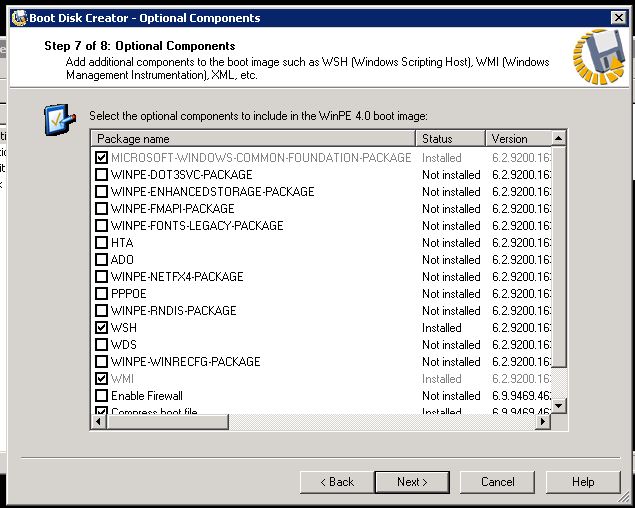Click Enable Firewall version 6.9.9469 cell

[521, 396]
